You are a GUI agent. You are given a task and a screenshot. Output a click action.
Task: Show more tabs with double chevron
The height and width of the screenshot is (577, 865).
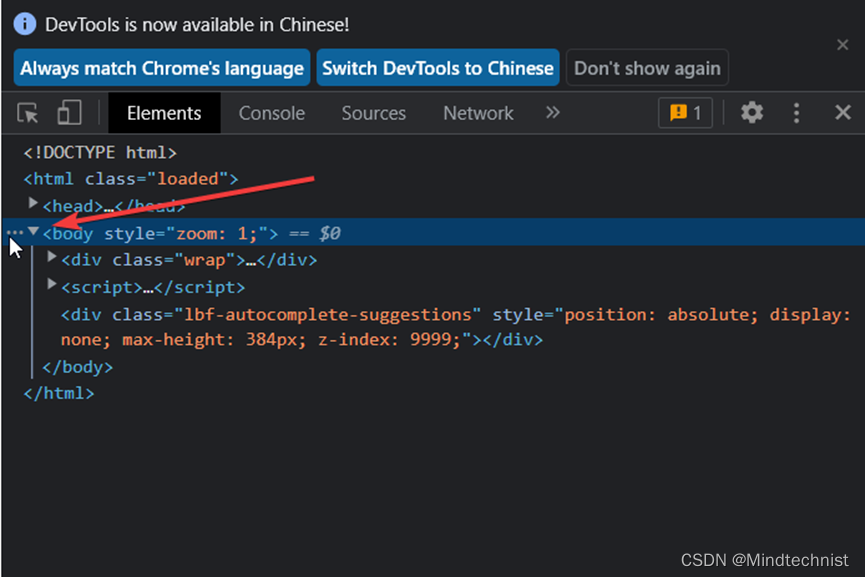tap(553, 113)
